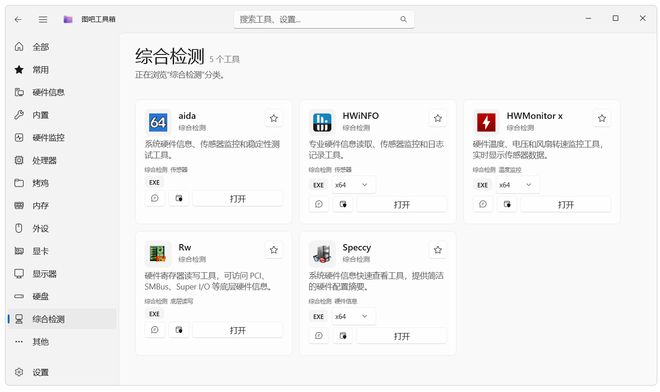
Task: Click the EXE tag on Rw card
Action: coord(154,314)
